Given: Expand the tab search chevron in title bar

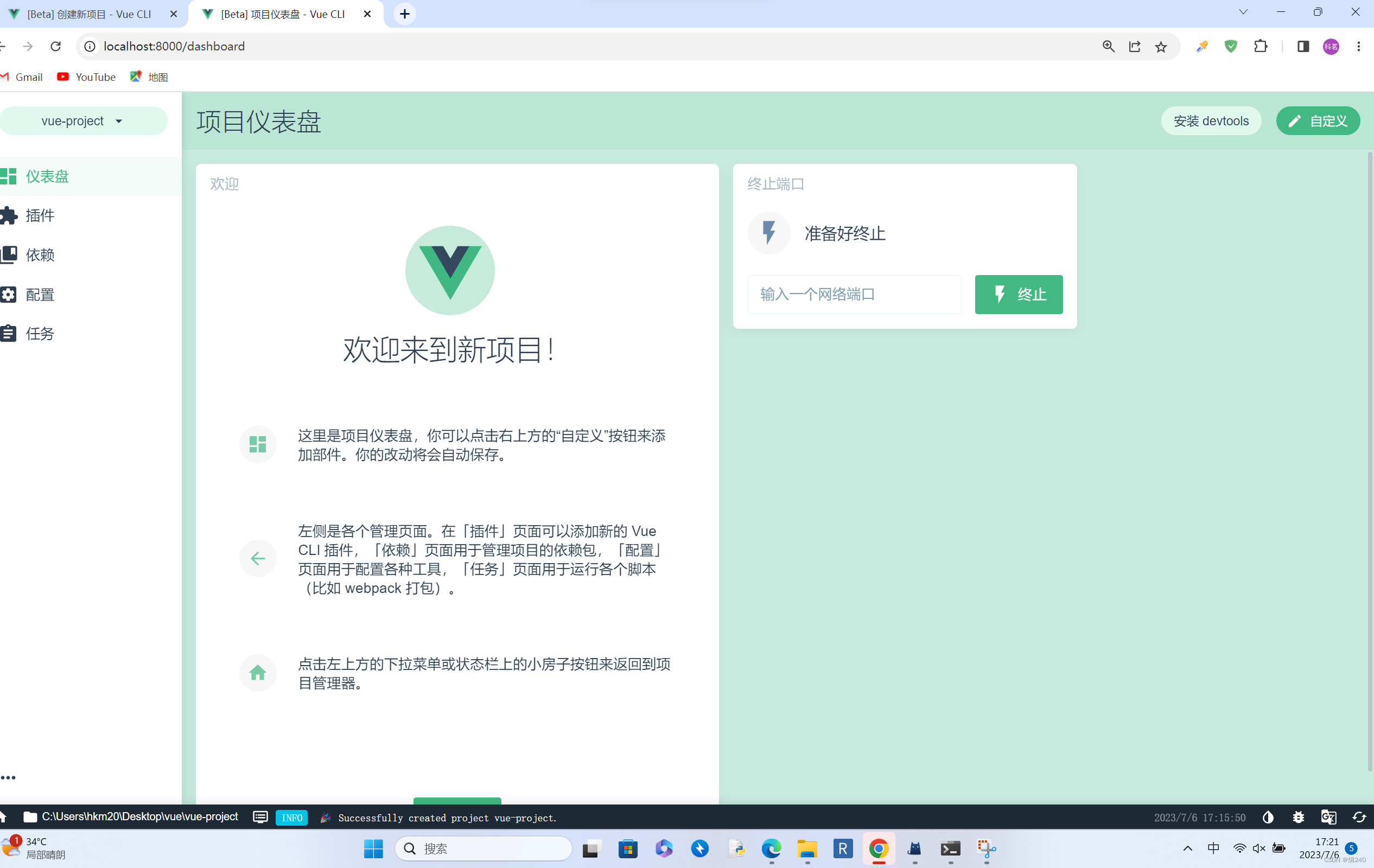Looking at the screenshot, I should [1243, 12].
